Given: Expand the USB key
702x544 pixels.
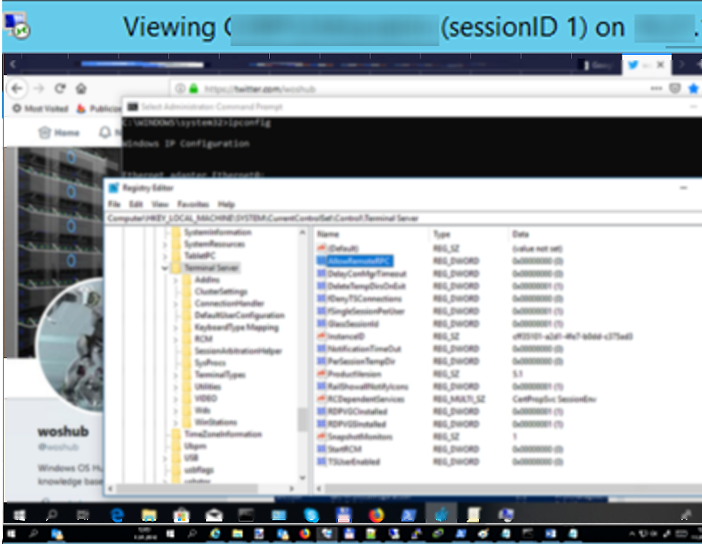Looking at the screenshot, I should coord(165,458).
